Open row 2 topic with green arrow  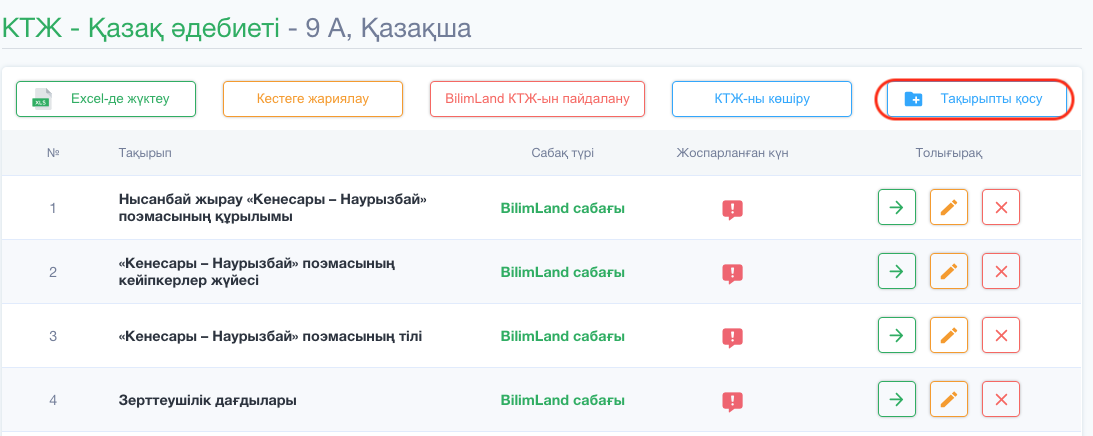pos(897,271)
